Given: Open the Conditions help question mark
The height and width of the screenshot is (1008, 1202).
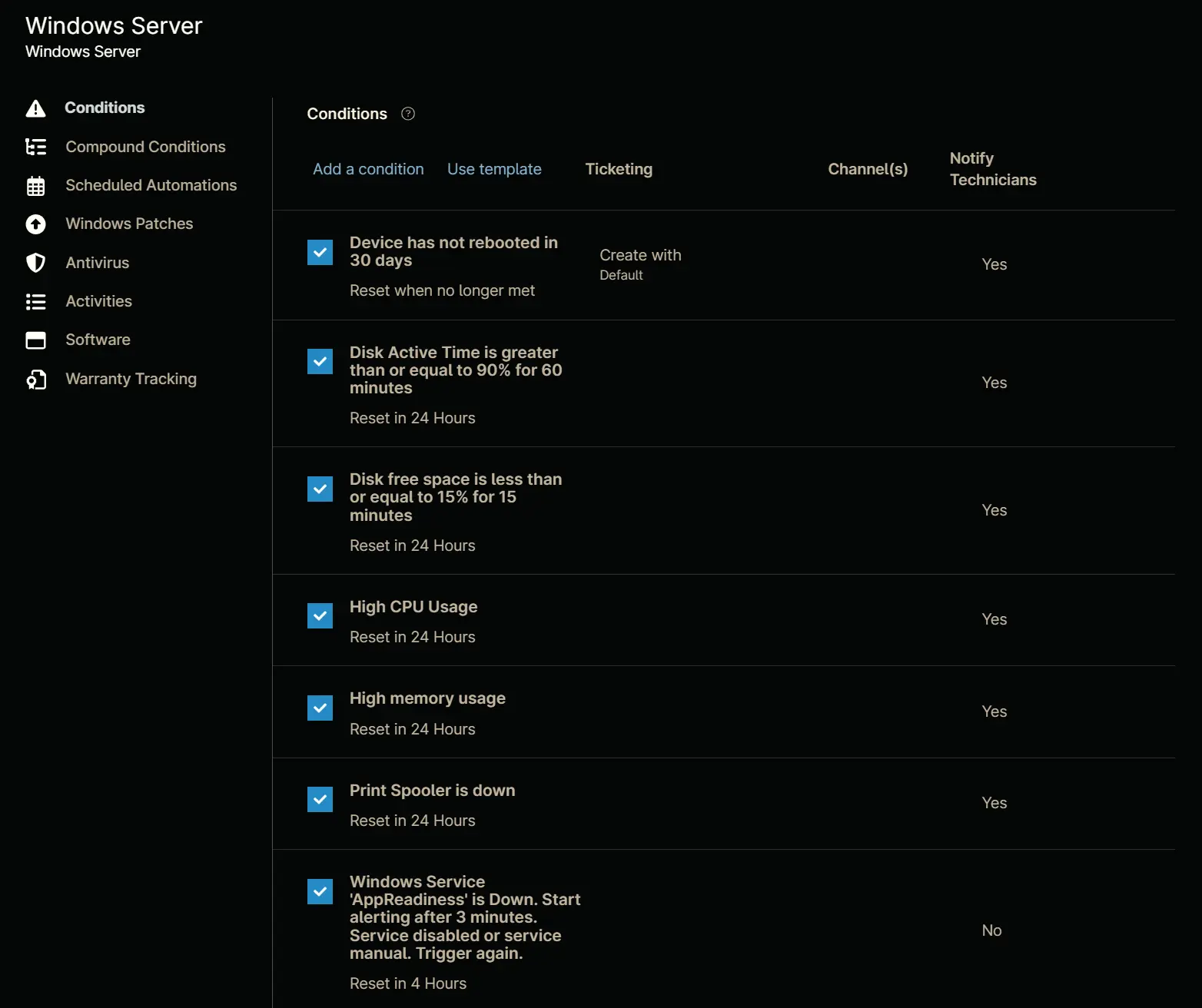Looking at the screenshot, I should pyautogui.click(x=408, y=114).
